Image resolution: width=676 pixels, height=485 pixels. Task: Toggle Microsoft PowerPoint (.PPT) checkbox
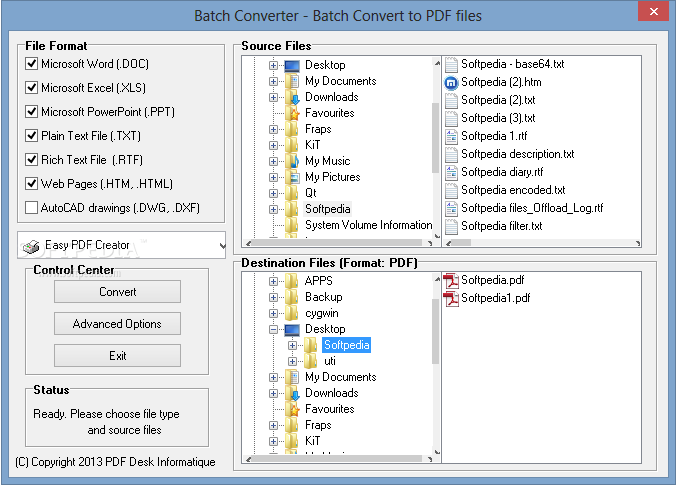(x=31, y=112)
